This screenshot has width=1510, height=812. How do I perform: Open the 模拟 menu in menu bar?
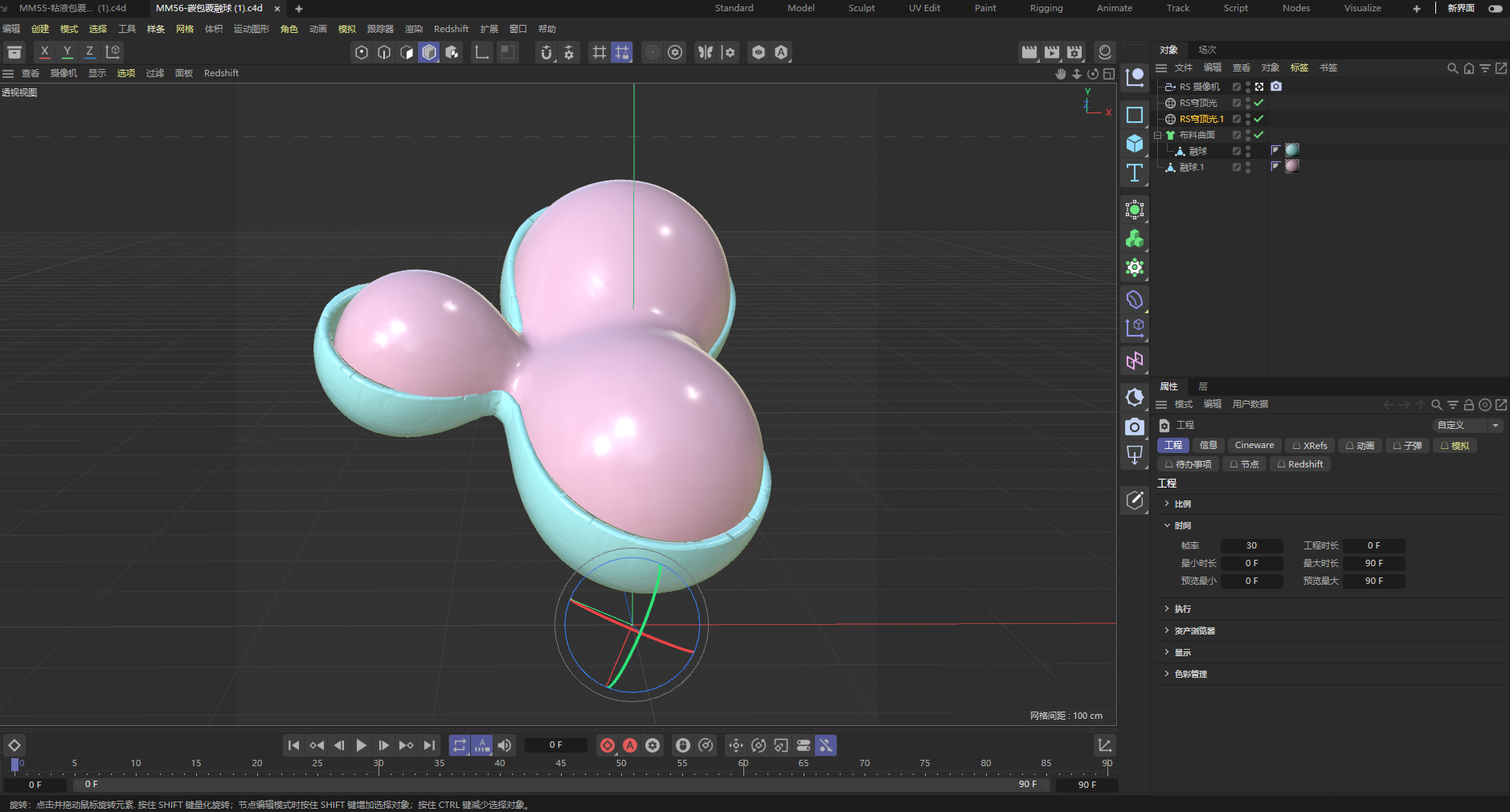tap(347, 29)
